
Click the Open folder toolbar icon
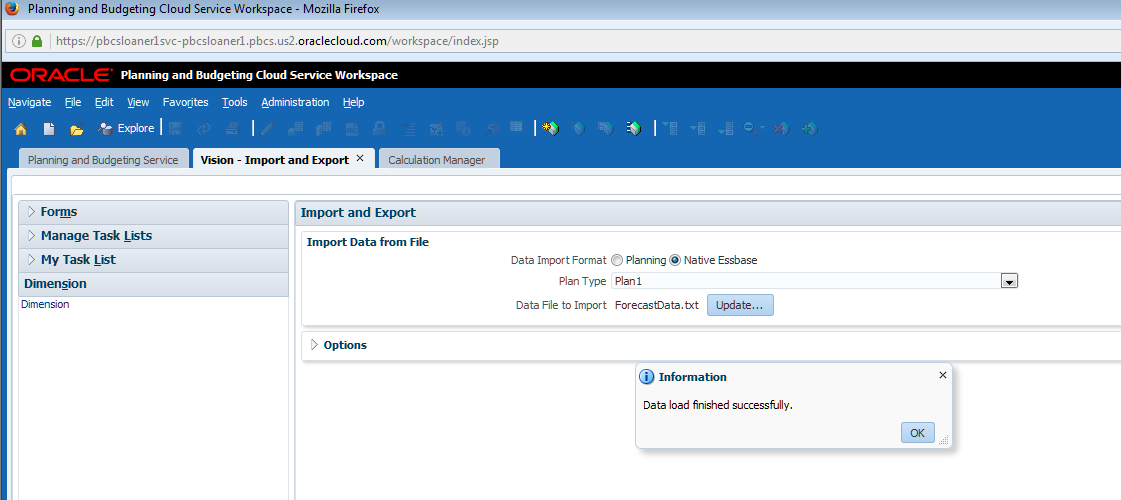(76, 129)
